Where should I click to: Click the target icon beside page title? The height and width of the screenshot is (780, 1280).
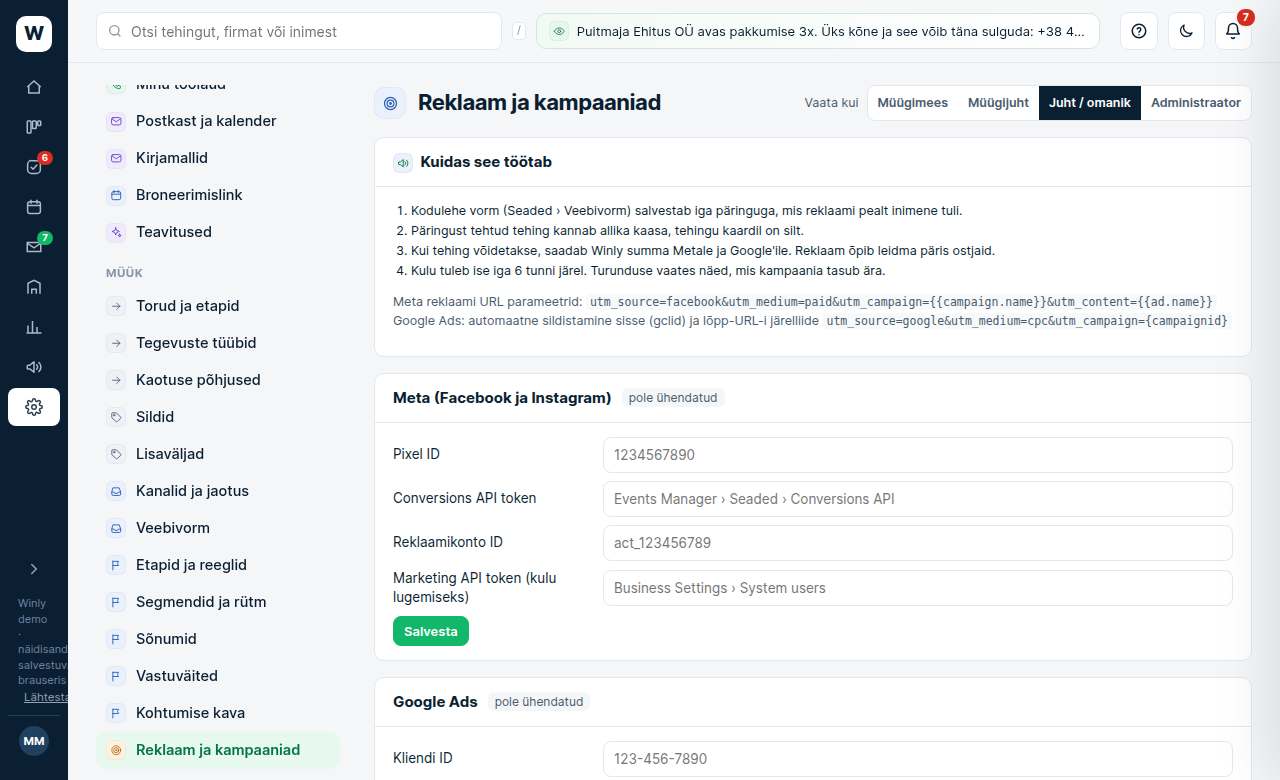pos(390,103)
